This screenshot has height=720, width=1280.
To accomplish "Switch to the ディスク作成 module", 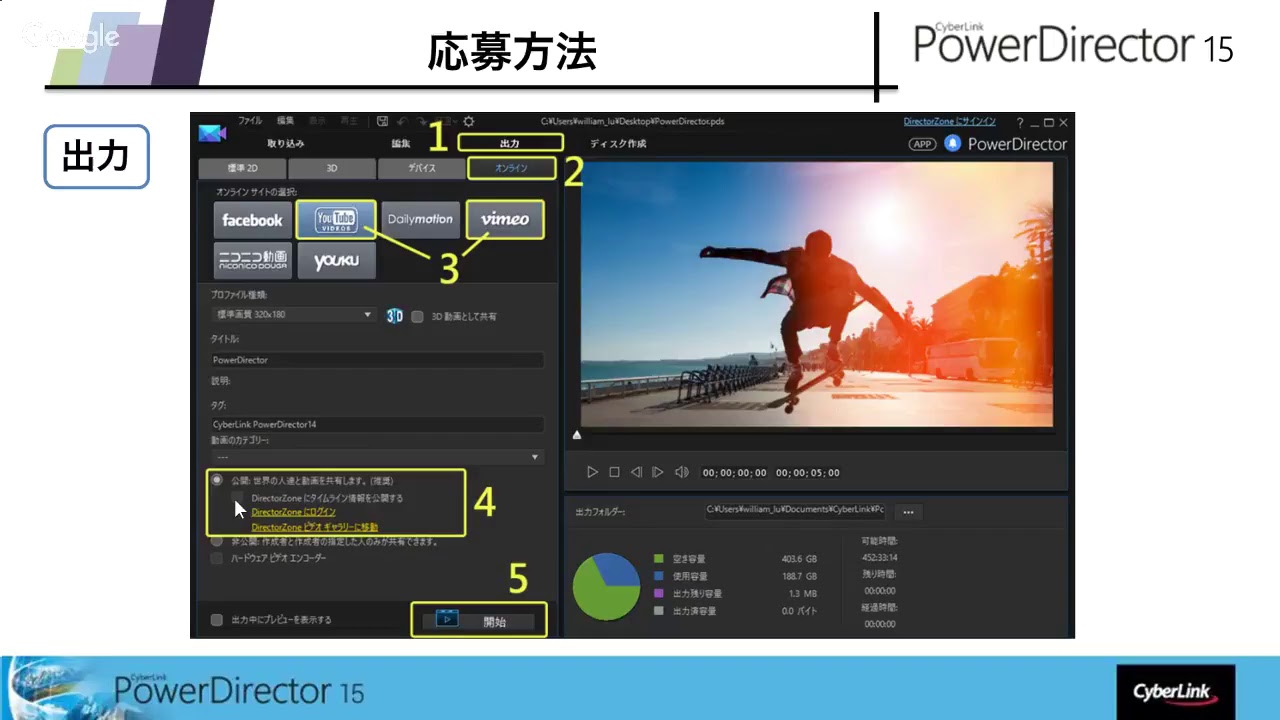I will [618, 143].
